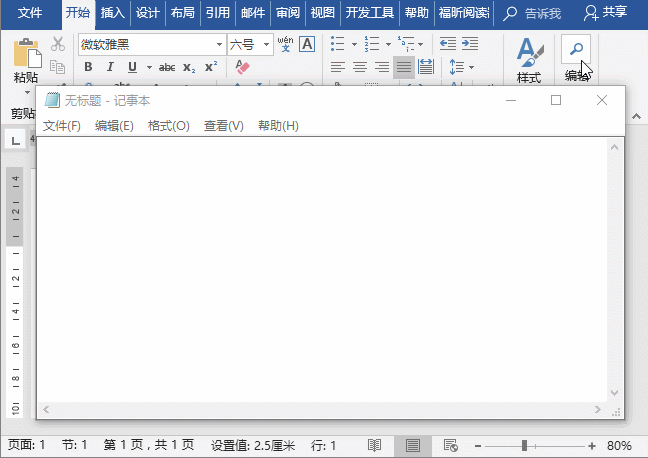Click the multilevel list icon
Viewport: 648px width, 458px height.
click(405, 43)
